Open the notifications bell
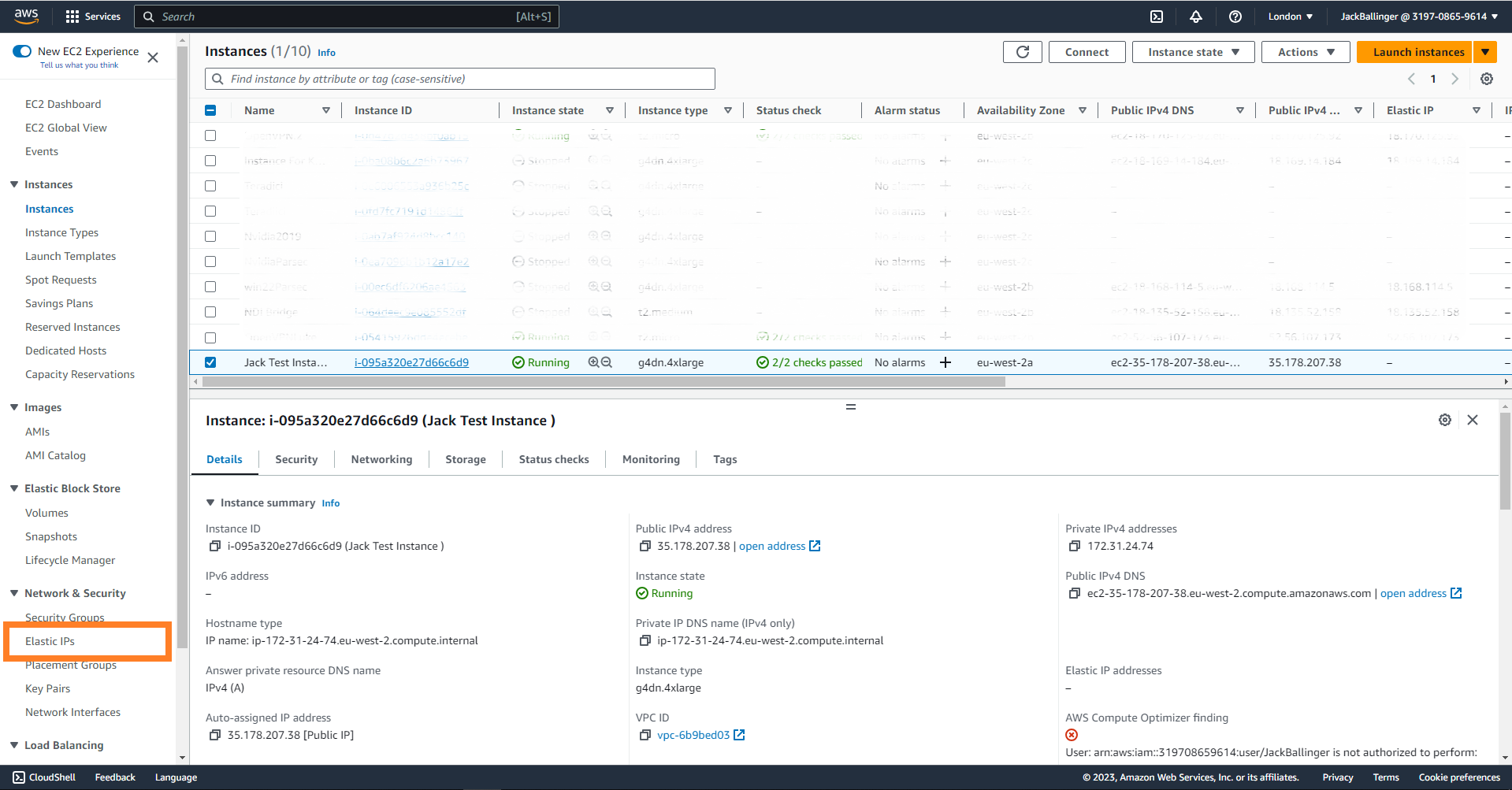Image resolution: width=1512 pixels, height=790 pixels. [1195, 17]
